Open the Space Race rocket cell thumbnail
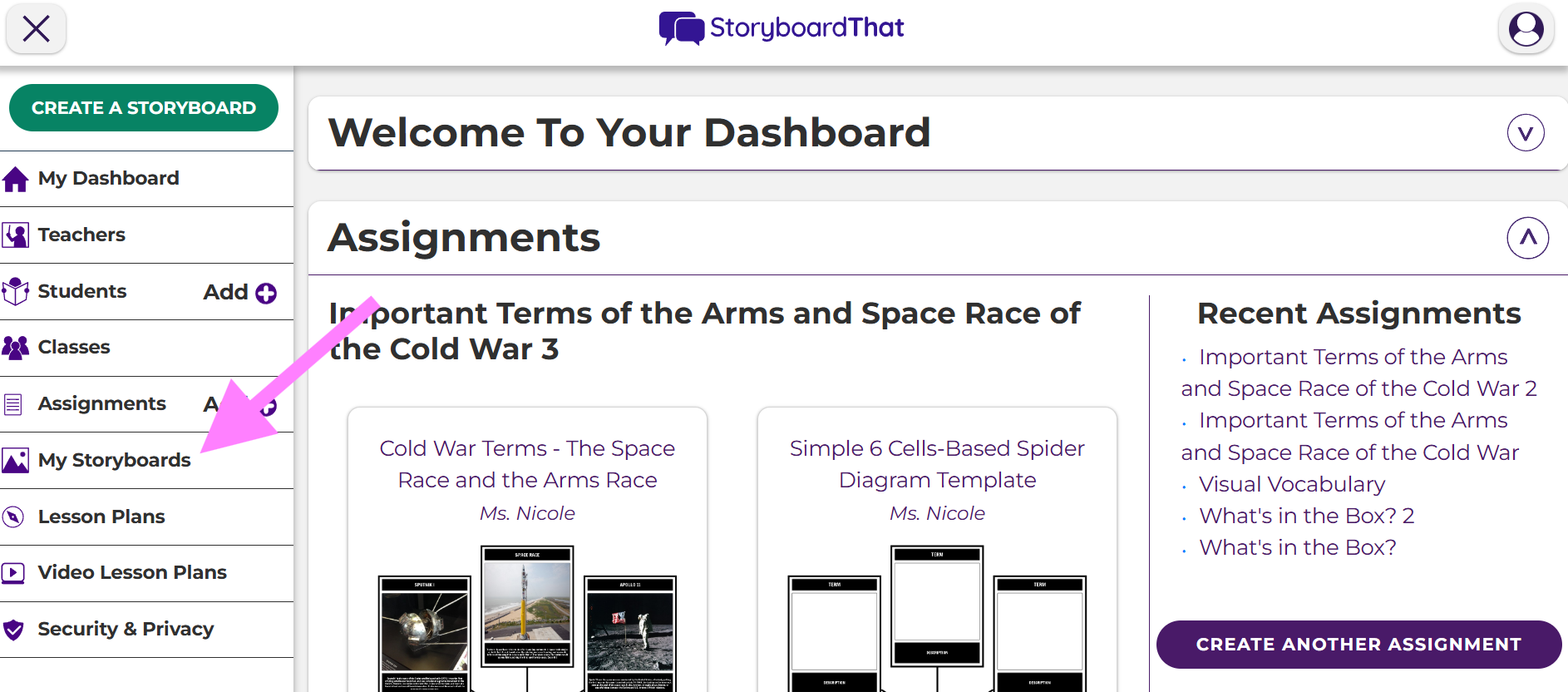Viewport: 1568px width, 692px height. coord(527,606)
